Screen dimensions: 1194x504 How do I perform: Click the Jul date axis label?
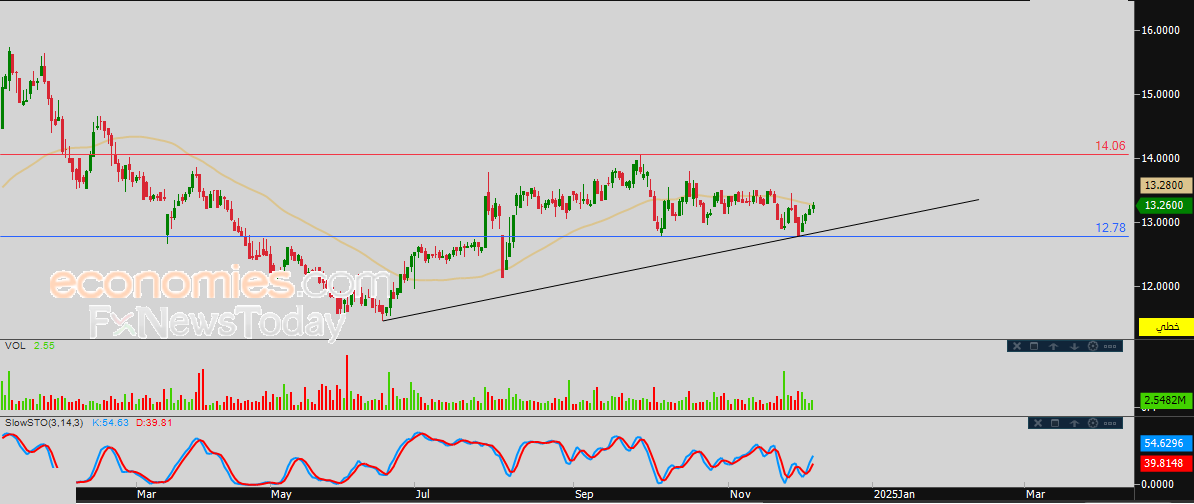pos(421,495)
